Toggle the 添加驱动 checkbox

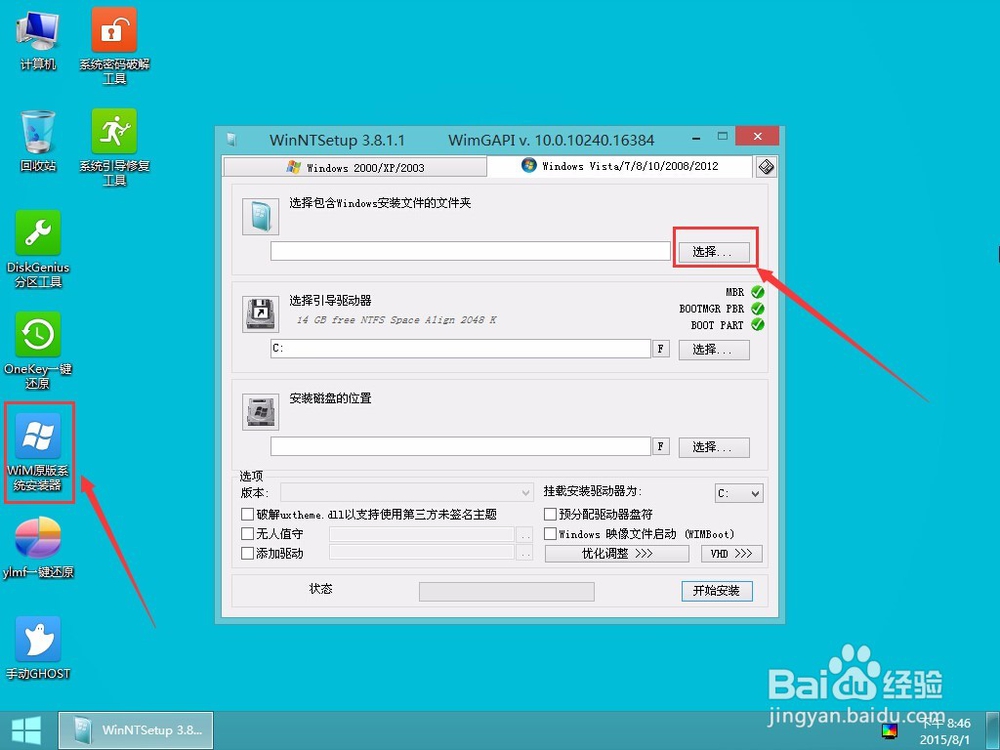click(247, 554)
